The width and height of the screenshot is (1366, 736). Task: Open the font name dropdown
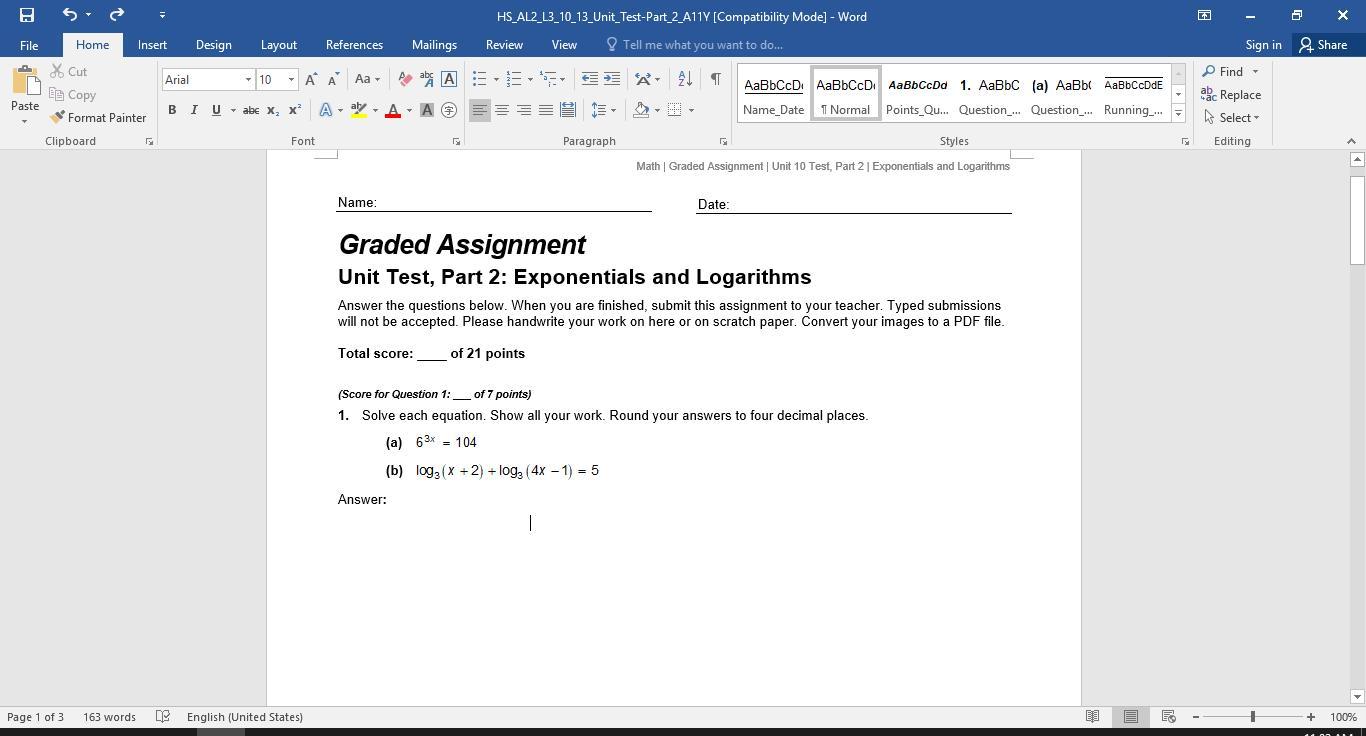[248, 80]
